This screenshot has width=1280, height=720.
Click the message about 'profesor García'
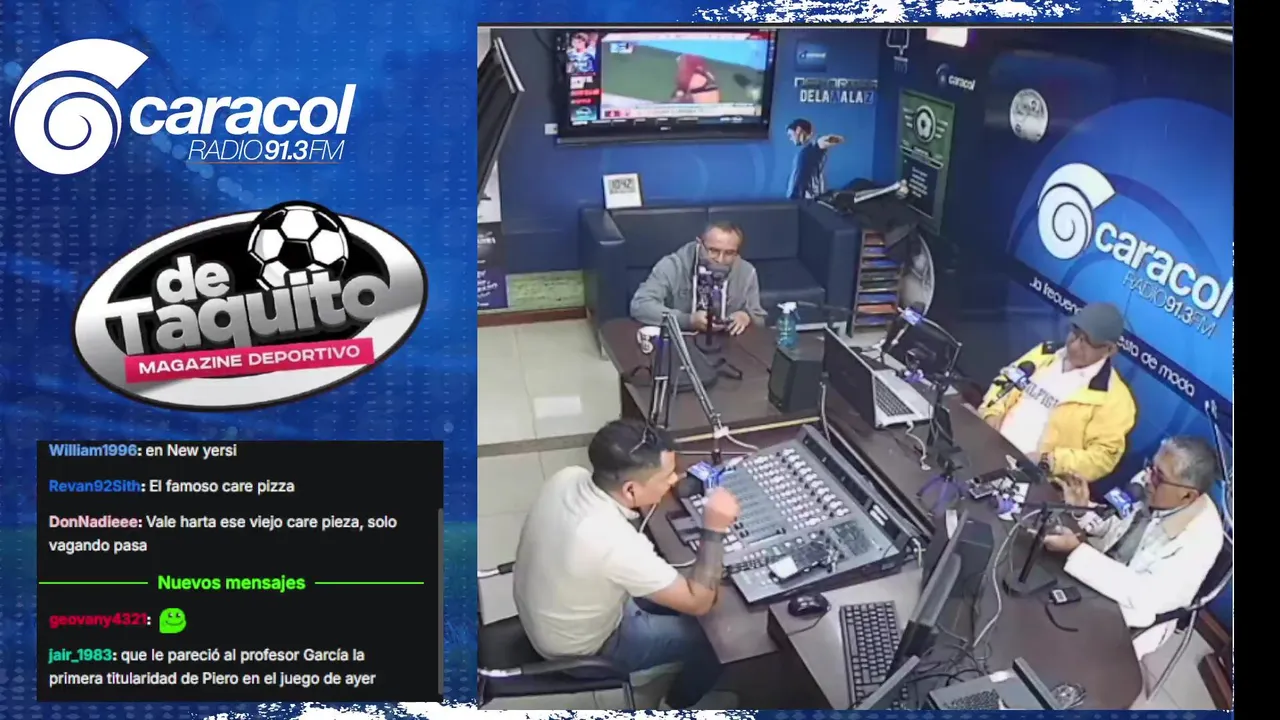pos(212,667)
